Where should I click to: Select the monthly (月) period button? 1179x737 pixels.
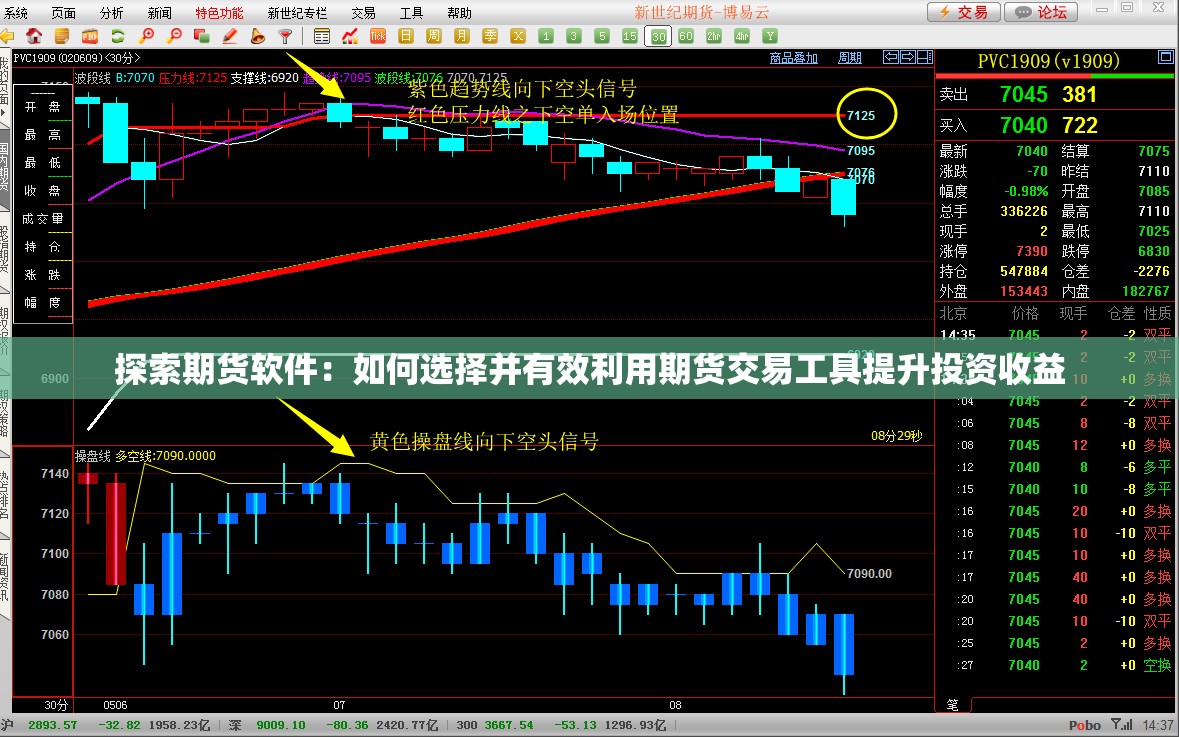click(462, 36)
